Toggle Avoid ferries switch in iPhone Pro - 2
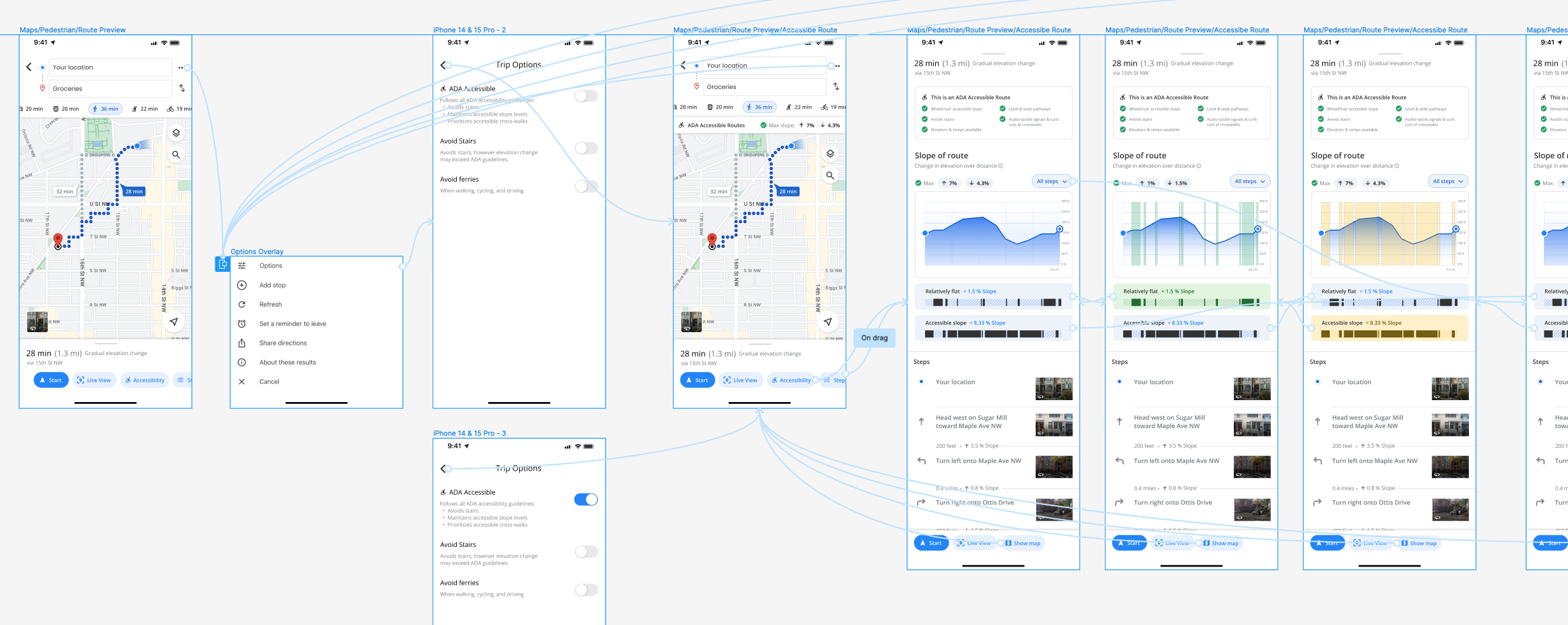 pyautogui.click(x=586, y=186)
